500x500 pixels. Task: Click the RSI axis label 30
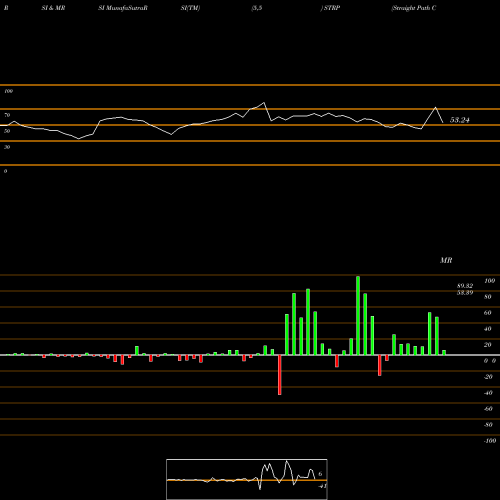[x=7, y=147]
